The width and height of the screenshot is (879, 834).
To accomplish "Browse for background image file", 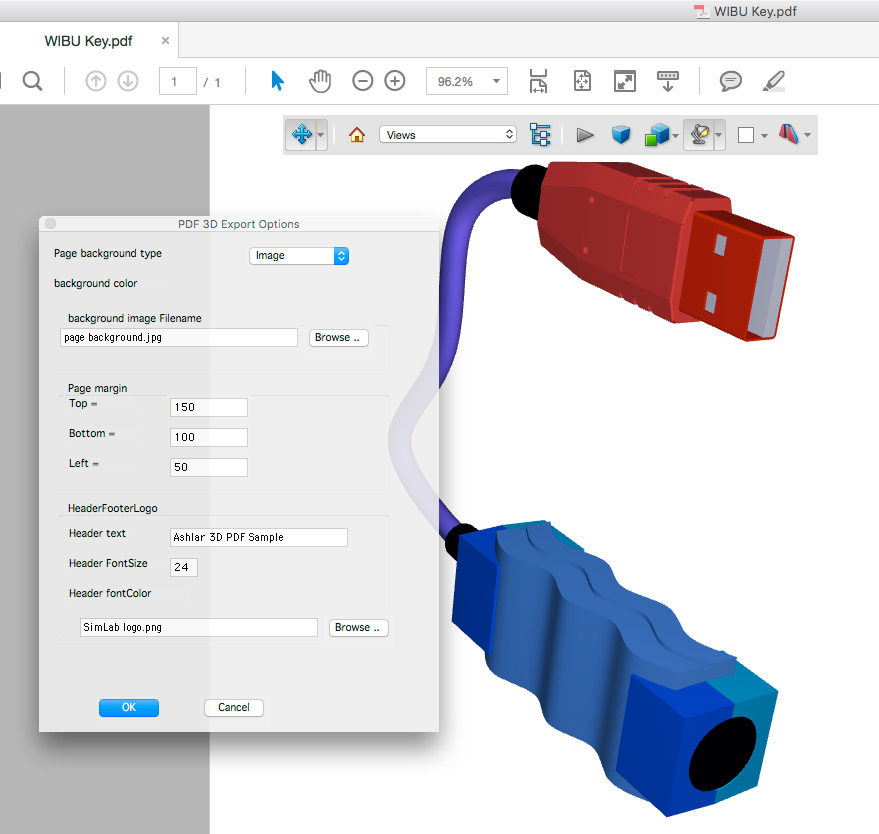I will pos(339,338).
